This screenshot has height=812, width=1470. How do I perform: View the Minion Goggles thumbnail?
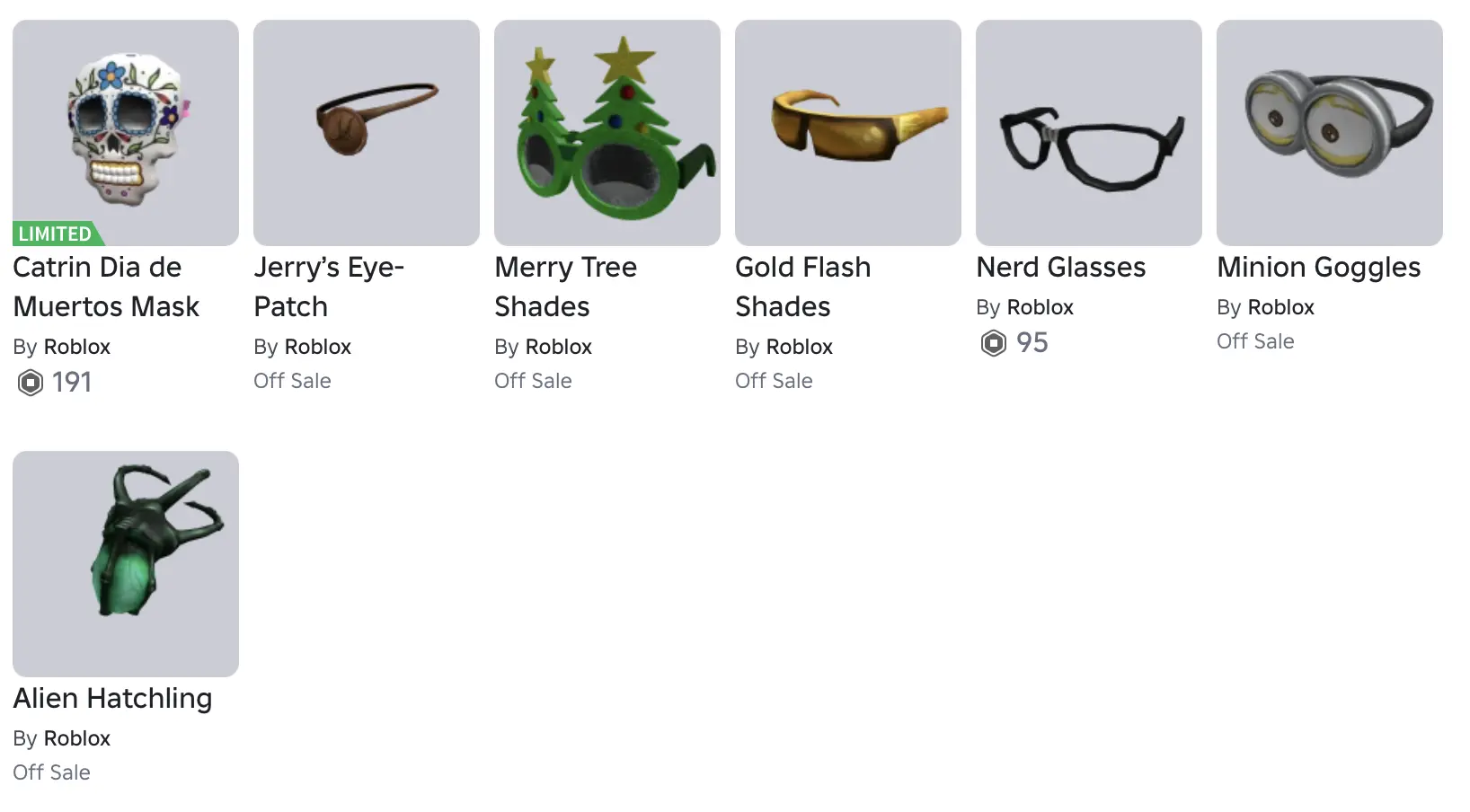coord(1330,133)
